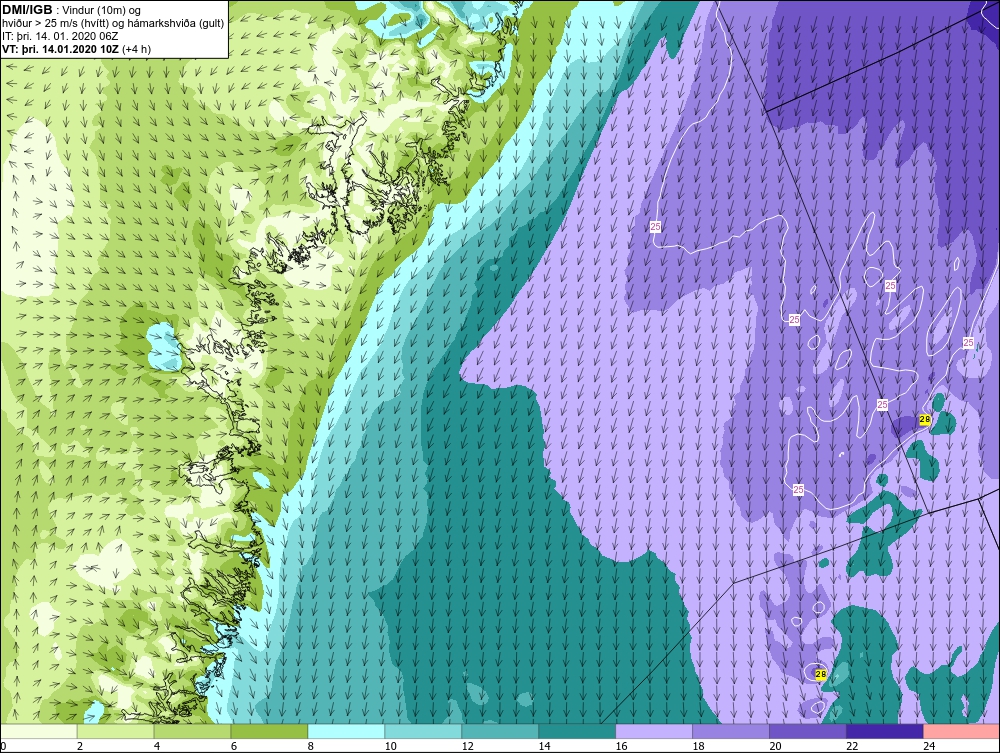
Task: Pick the 10–12 m/s turquoise legend swatch
Action: click(423, 731)
